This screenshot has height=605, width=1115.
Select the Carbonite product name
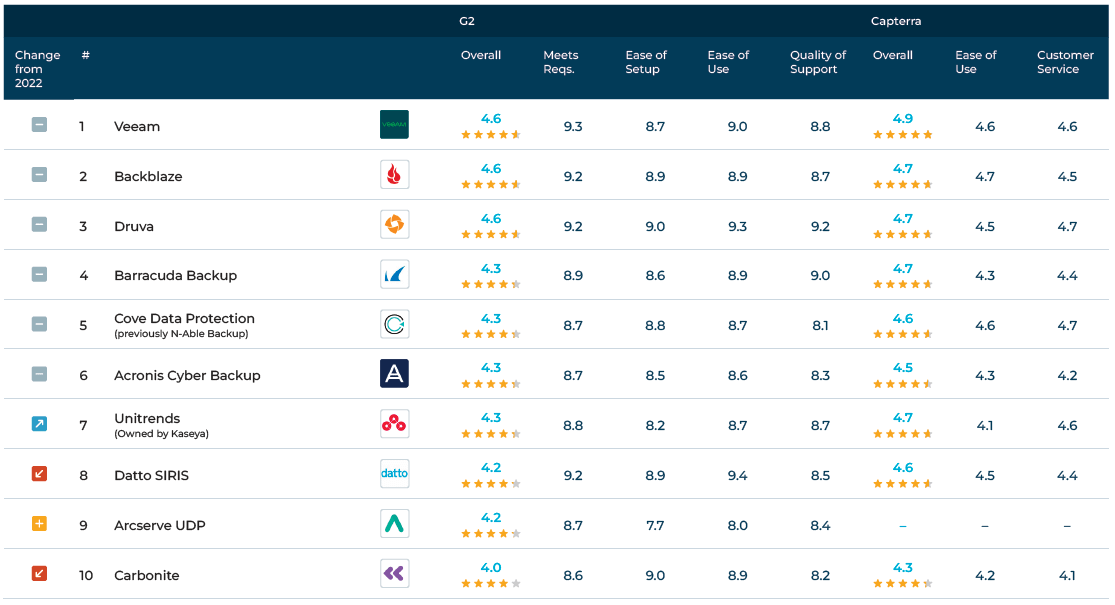(x=146, y=575)
